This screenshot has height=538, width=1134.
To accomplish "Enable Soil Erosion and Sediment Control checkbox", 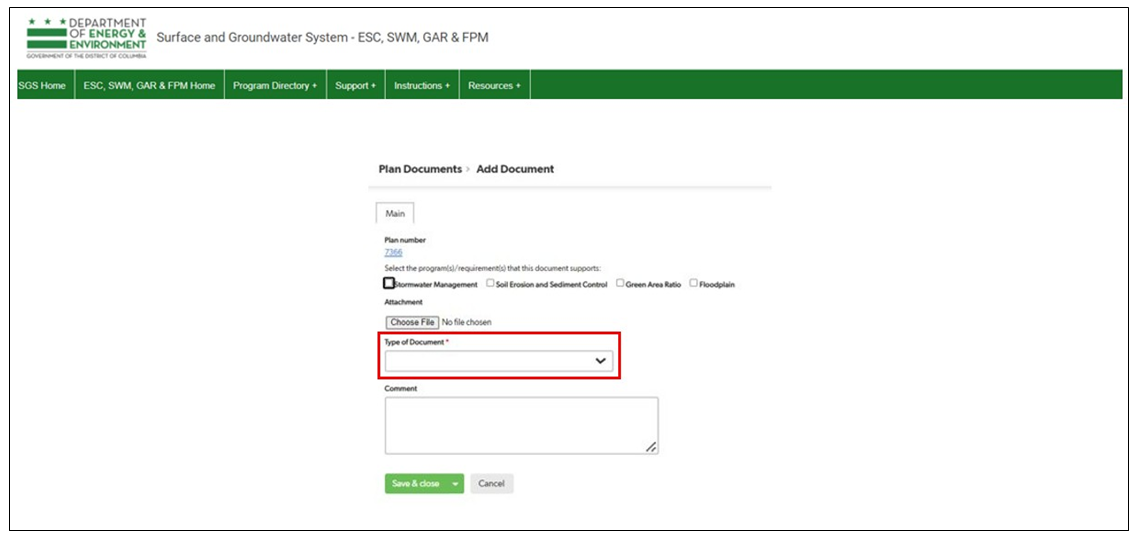I will 490,284.
